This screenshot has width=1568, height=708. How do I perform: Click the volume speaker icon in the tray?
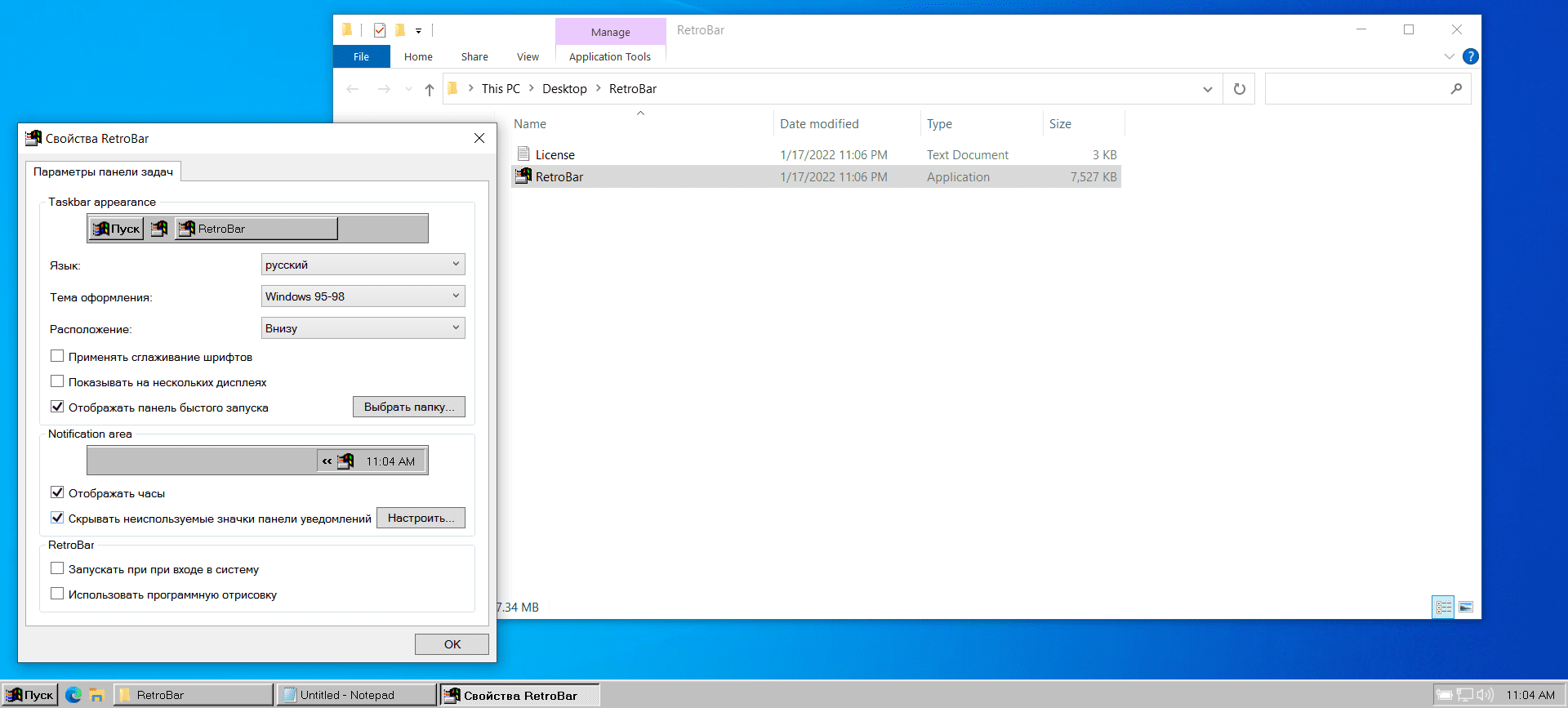click(1485, 695)
